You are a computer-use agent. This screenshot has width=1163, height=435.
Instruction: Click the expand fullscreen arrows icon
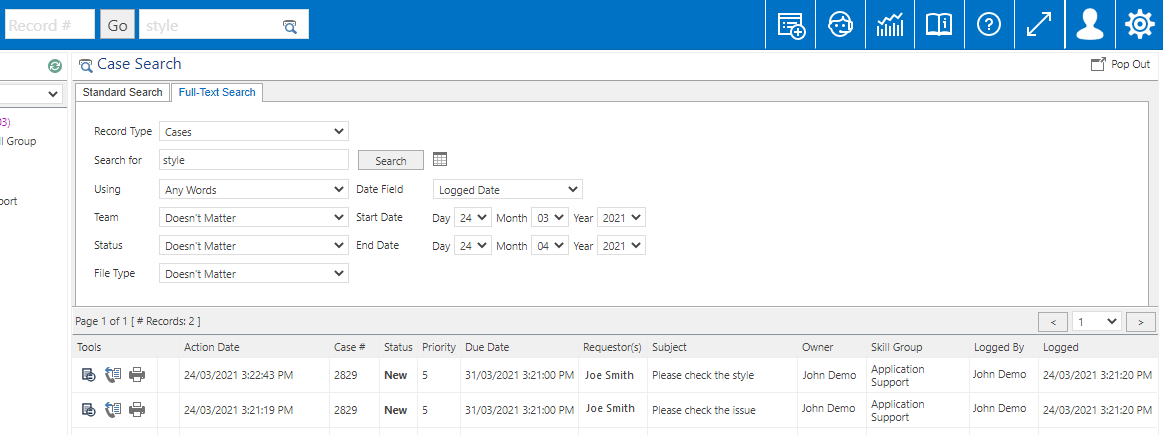coord(1039,24)
